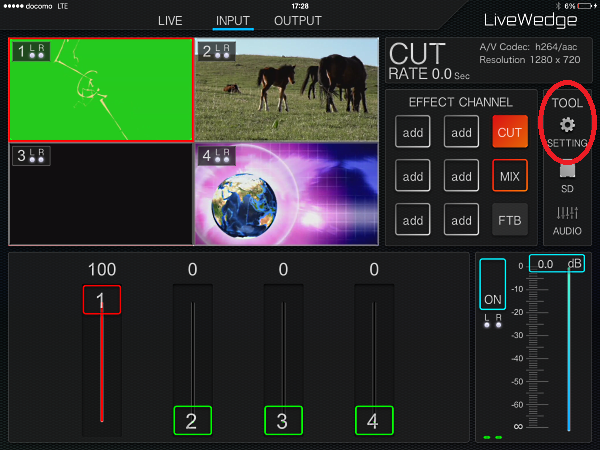Click the green channel 2 fader handle
The image size is (600, 450).
tap(192, 421)
